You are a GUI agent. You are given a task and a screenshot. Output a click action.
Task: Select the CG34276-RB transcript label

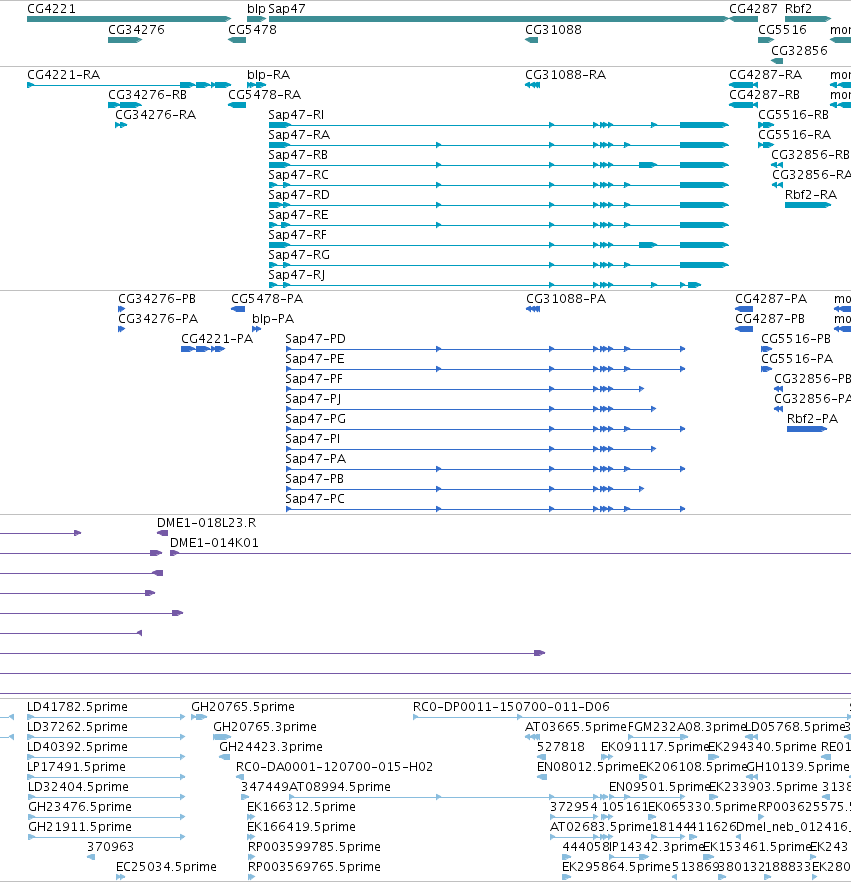click(x=147, y=94)
